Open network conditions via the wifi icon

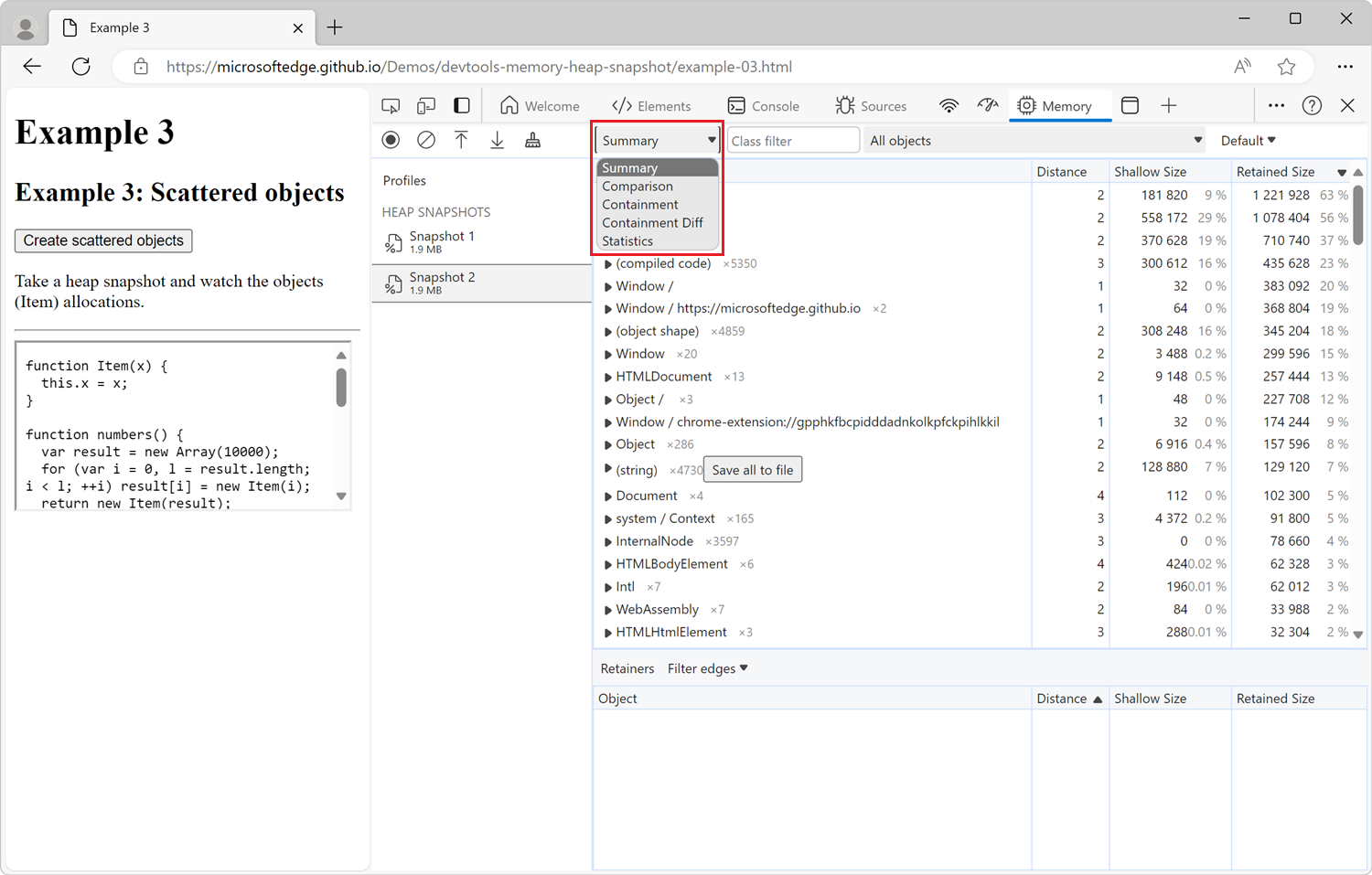tap(949, 105)
